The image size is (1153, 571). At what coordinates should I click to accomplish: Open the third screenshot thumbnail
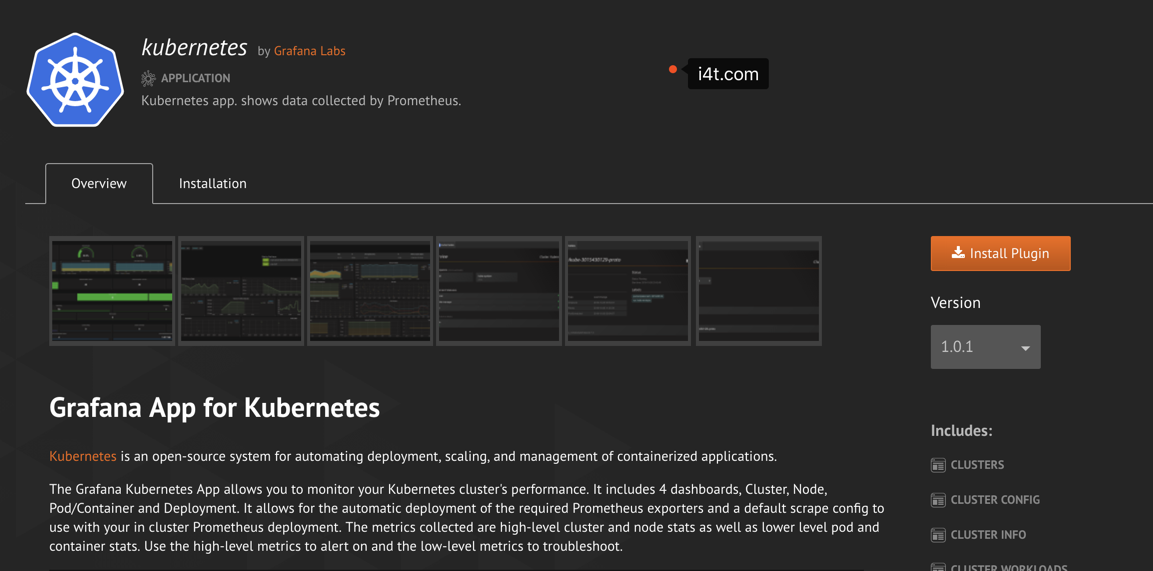[370, 291]
